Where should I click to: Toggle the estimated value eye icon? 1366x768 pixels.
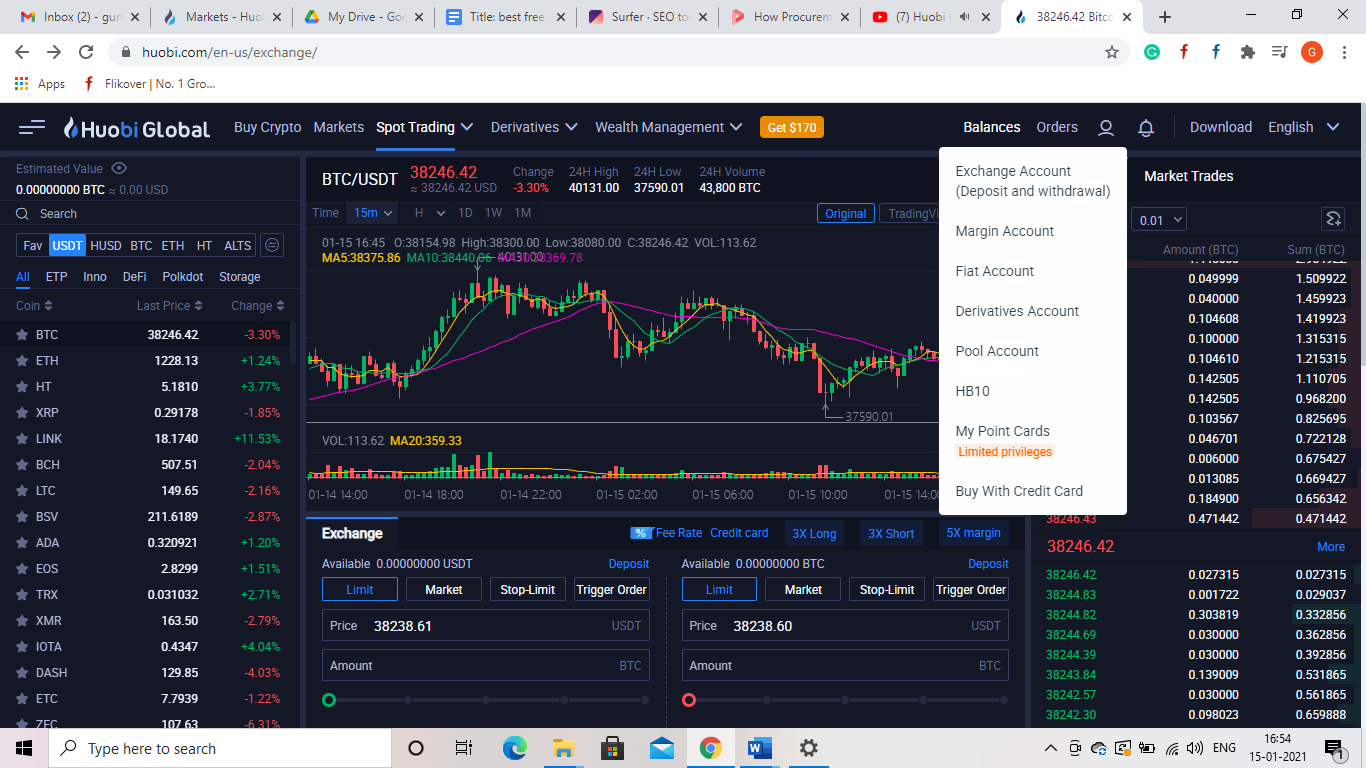(x=119, y=168)
